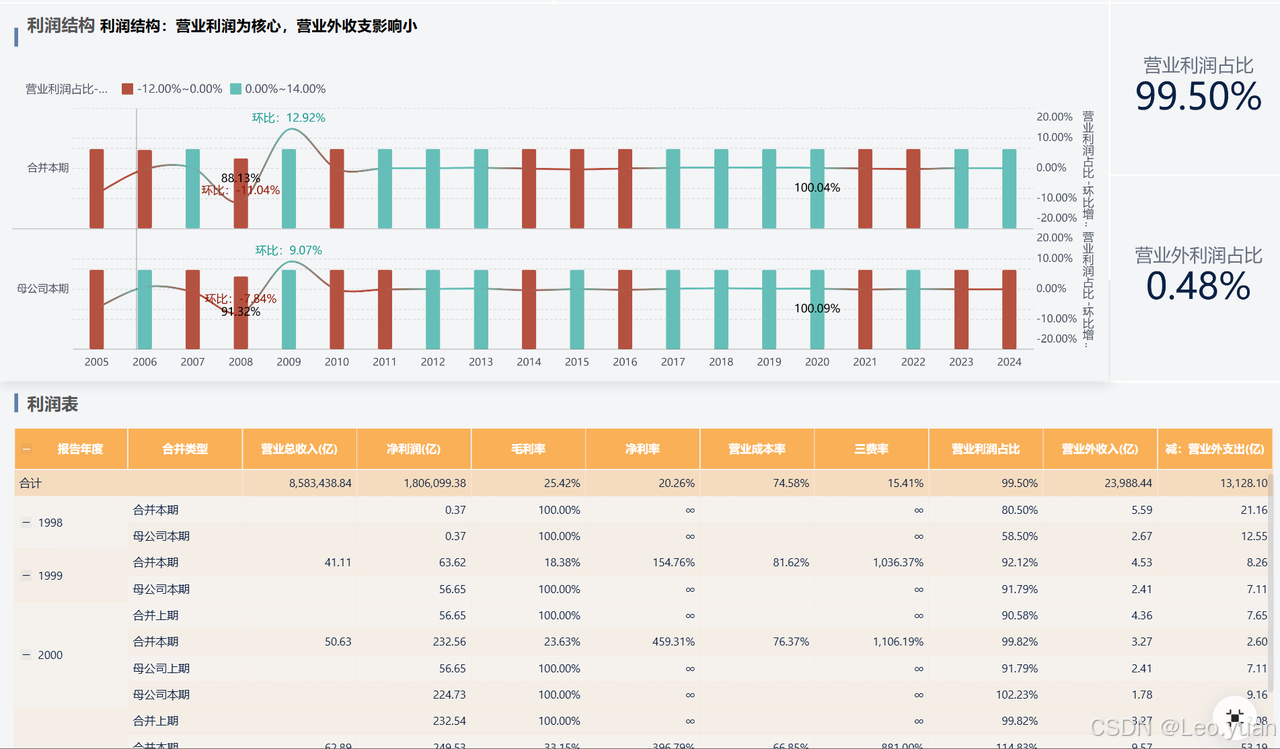
Task: Toggle the red -12.00%~0.00% legend swatch
Action: tap(127, 89)
